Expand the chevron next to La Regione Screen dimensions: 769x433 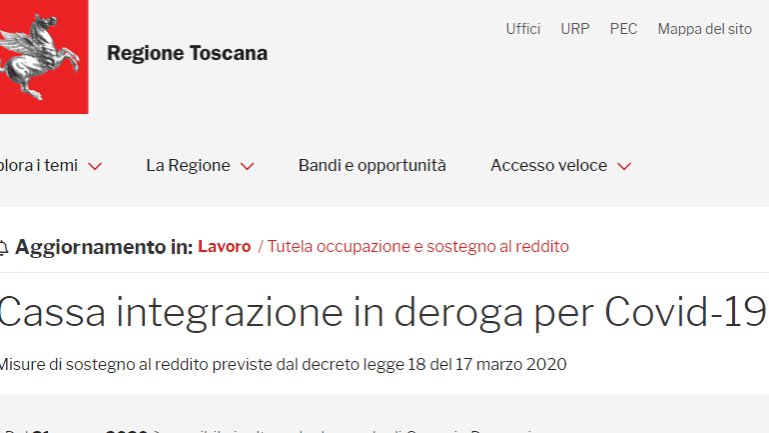[x=247, y=167]
